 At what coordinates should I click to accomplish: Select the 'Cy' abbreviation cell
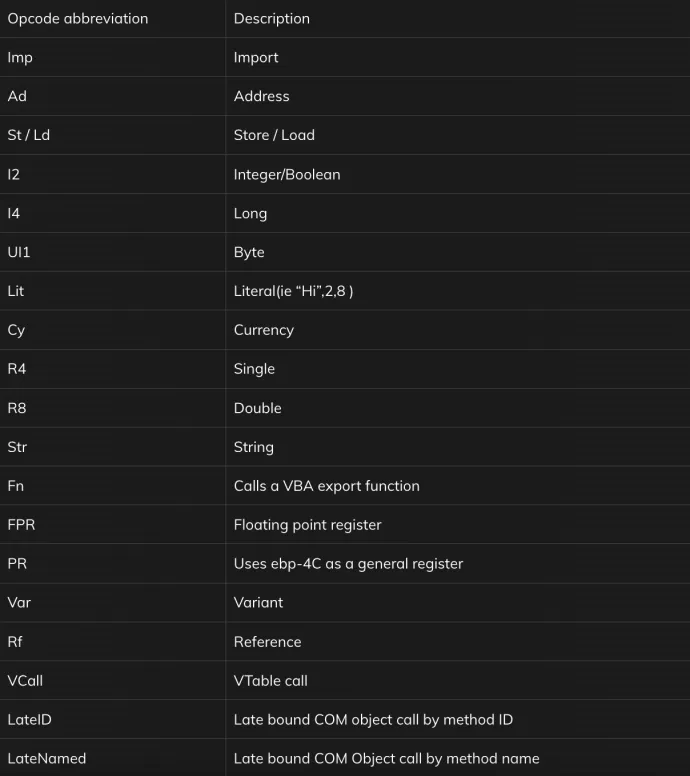[x=112, y=330]
